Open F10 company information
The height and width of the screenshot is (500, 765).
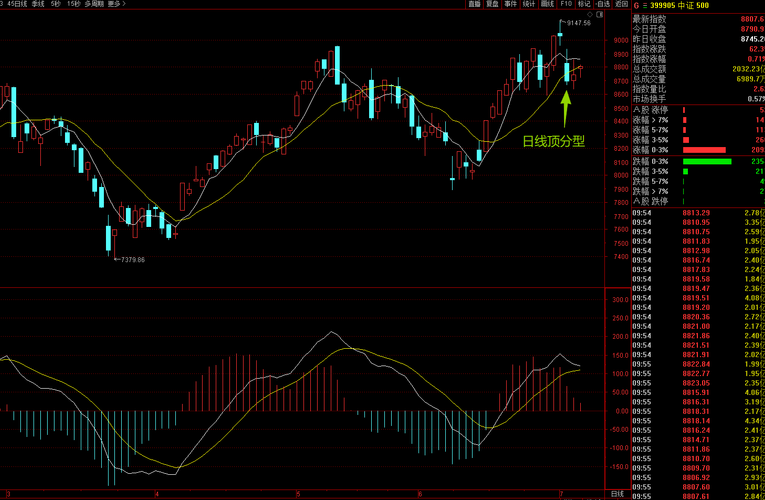566,4
